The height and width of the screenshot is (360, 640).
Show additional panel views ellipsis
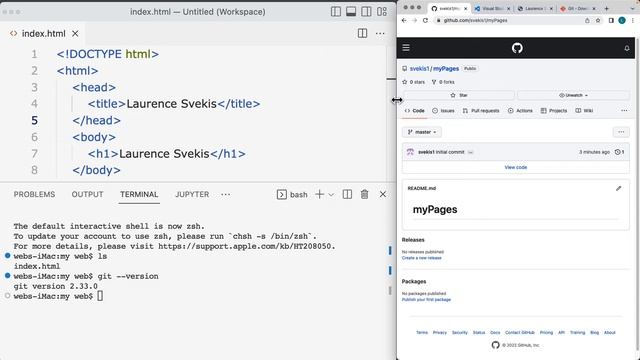click(226, 194)
